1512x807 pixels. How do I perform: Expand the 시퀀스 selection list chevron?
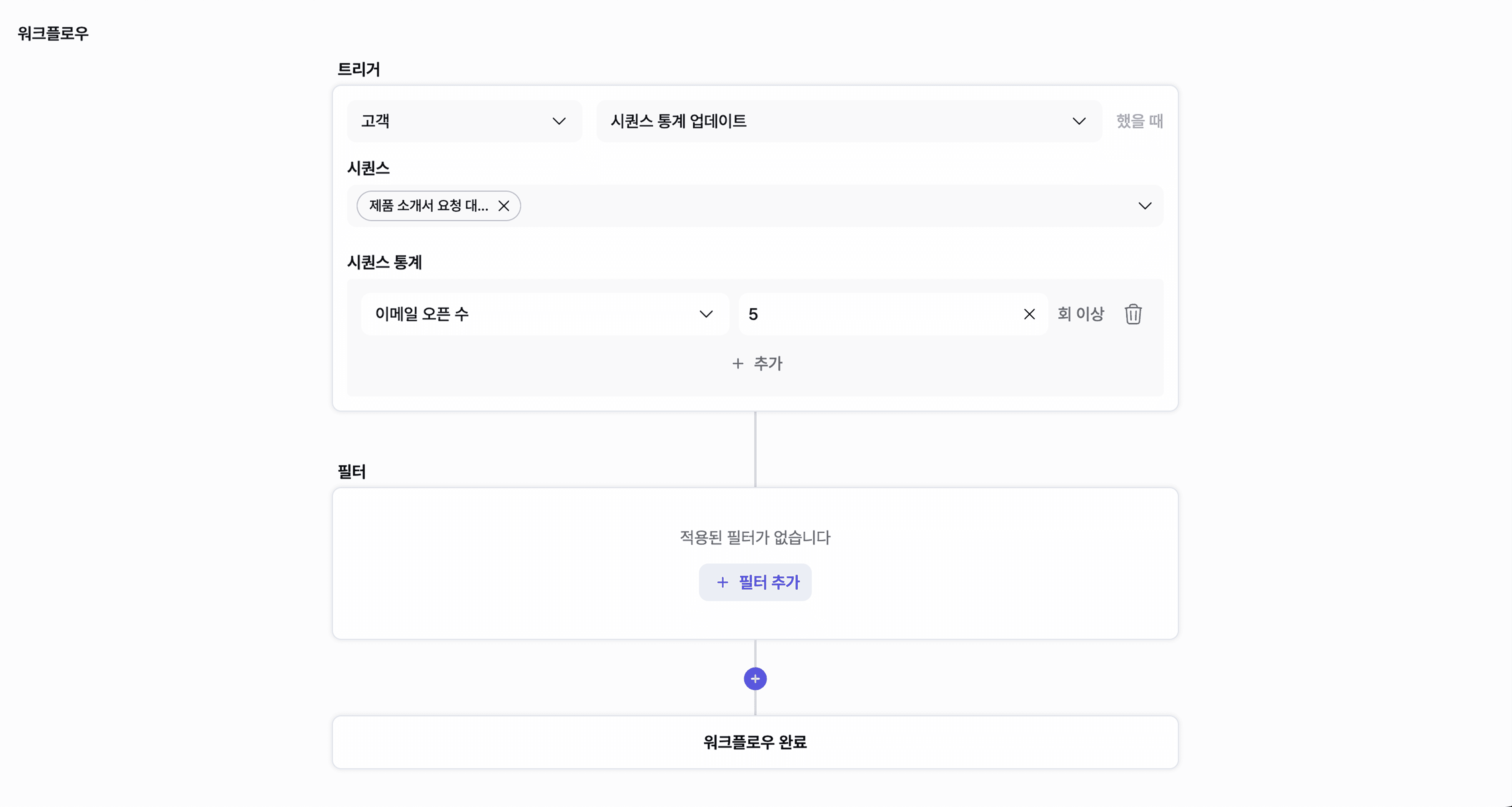click(x=1145, y=206)
